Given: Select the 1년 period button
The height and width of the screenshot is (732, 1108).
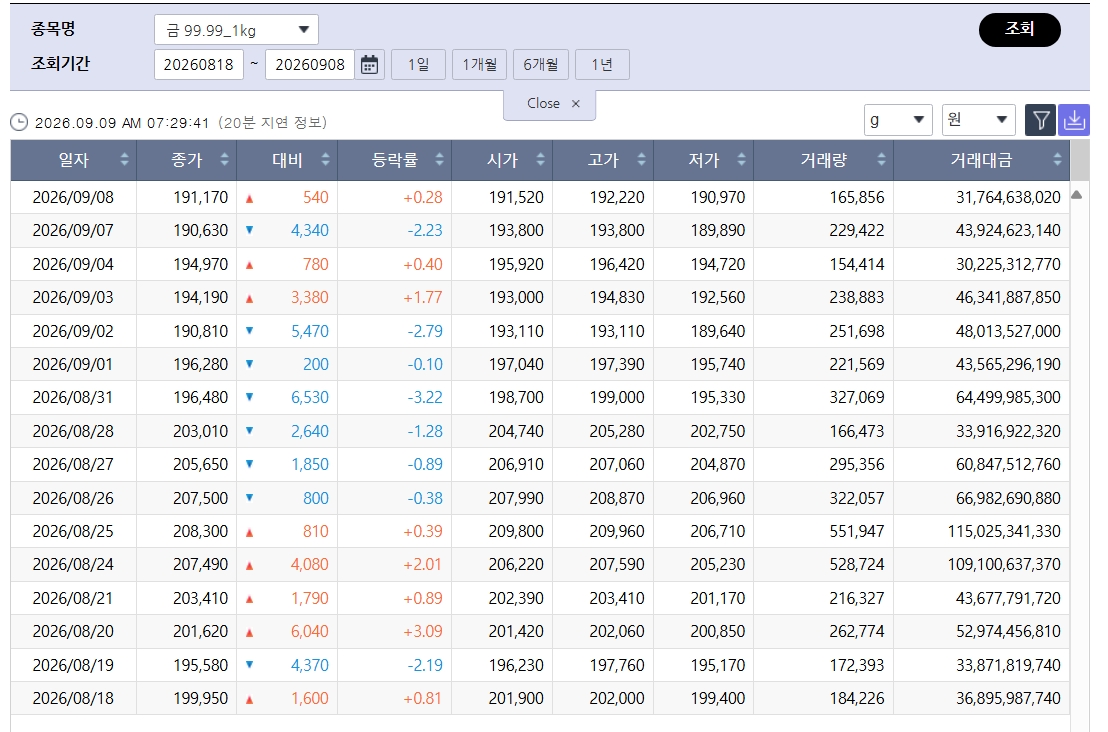Looking at the screenshot, I should (602, 65).
